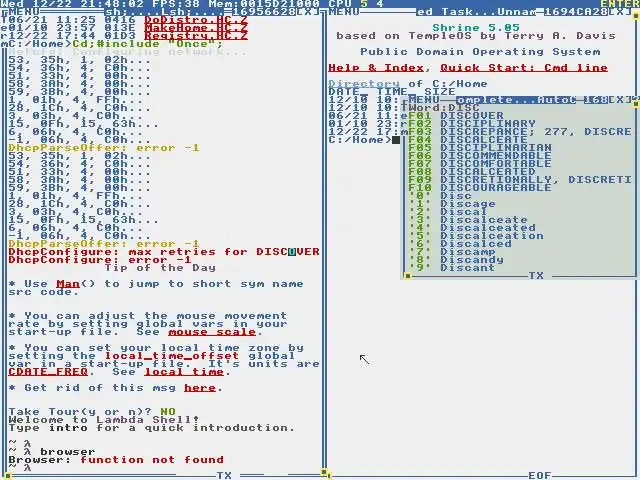Choose F05 DISCIPLINARIAN autocomplete suggestion

click(x=480, y=148)
